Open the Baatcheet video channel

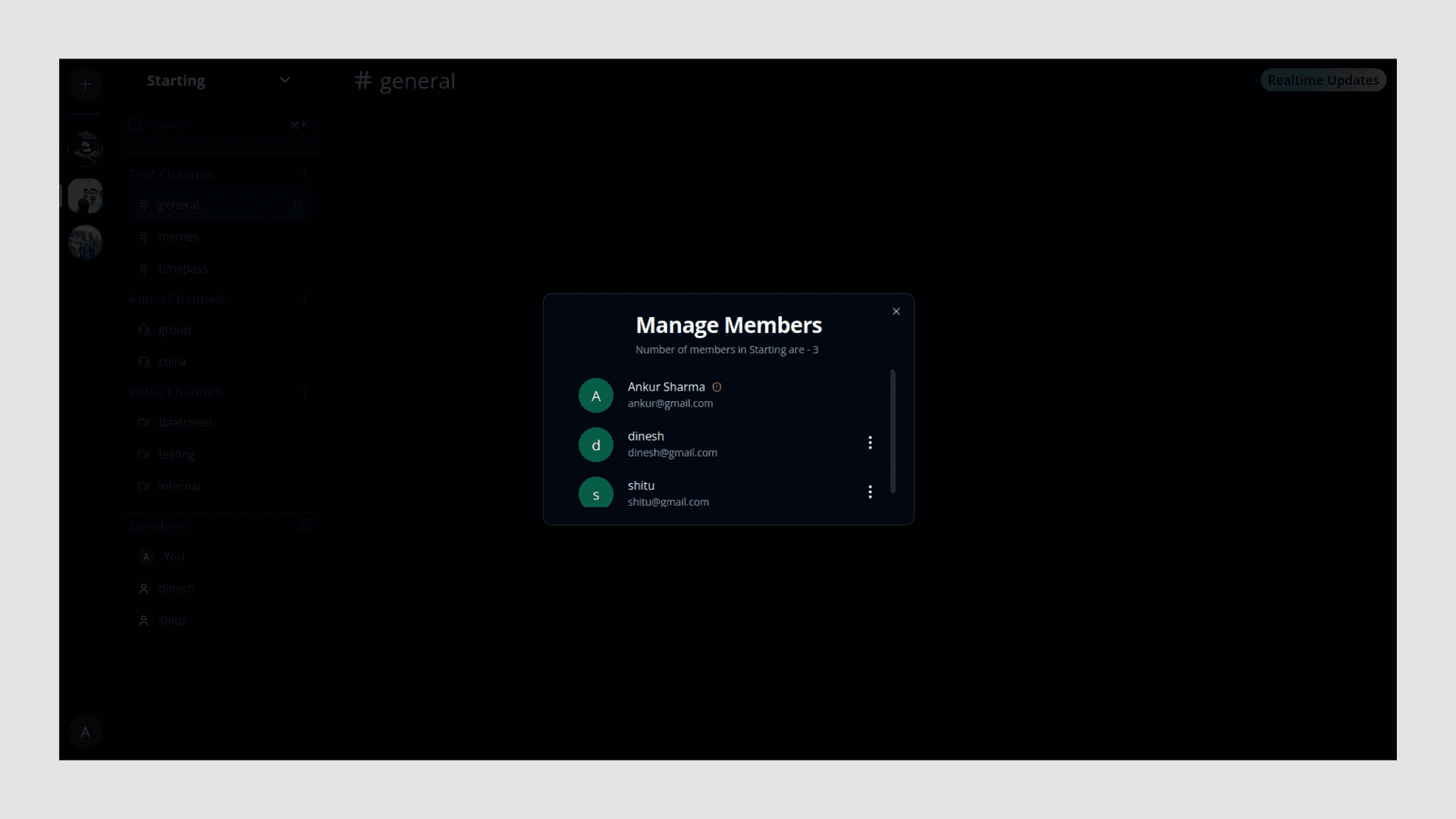[x=220, y=422]
